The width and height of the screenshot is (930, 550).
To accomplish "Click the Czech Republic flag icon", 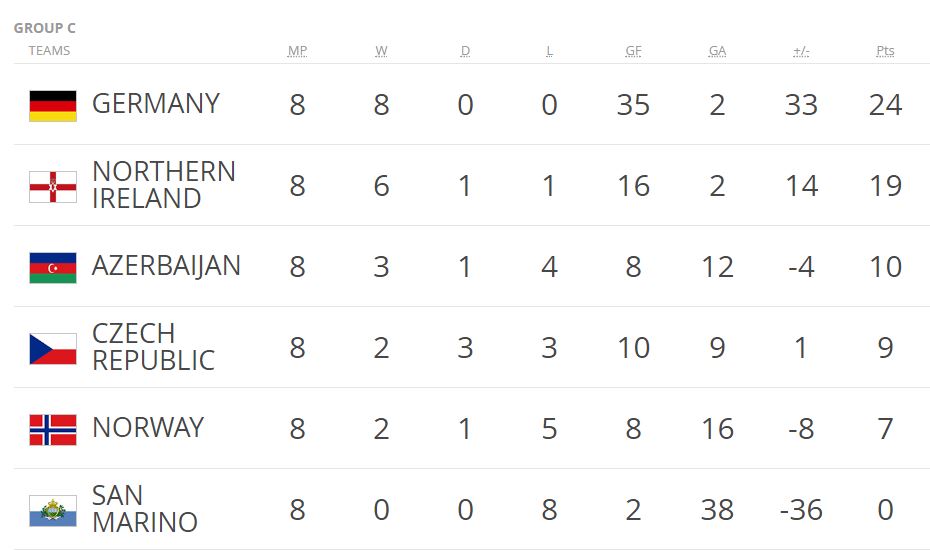I will pos(53,349).
